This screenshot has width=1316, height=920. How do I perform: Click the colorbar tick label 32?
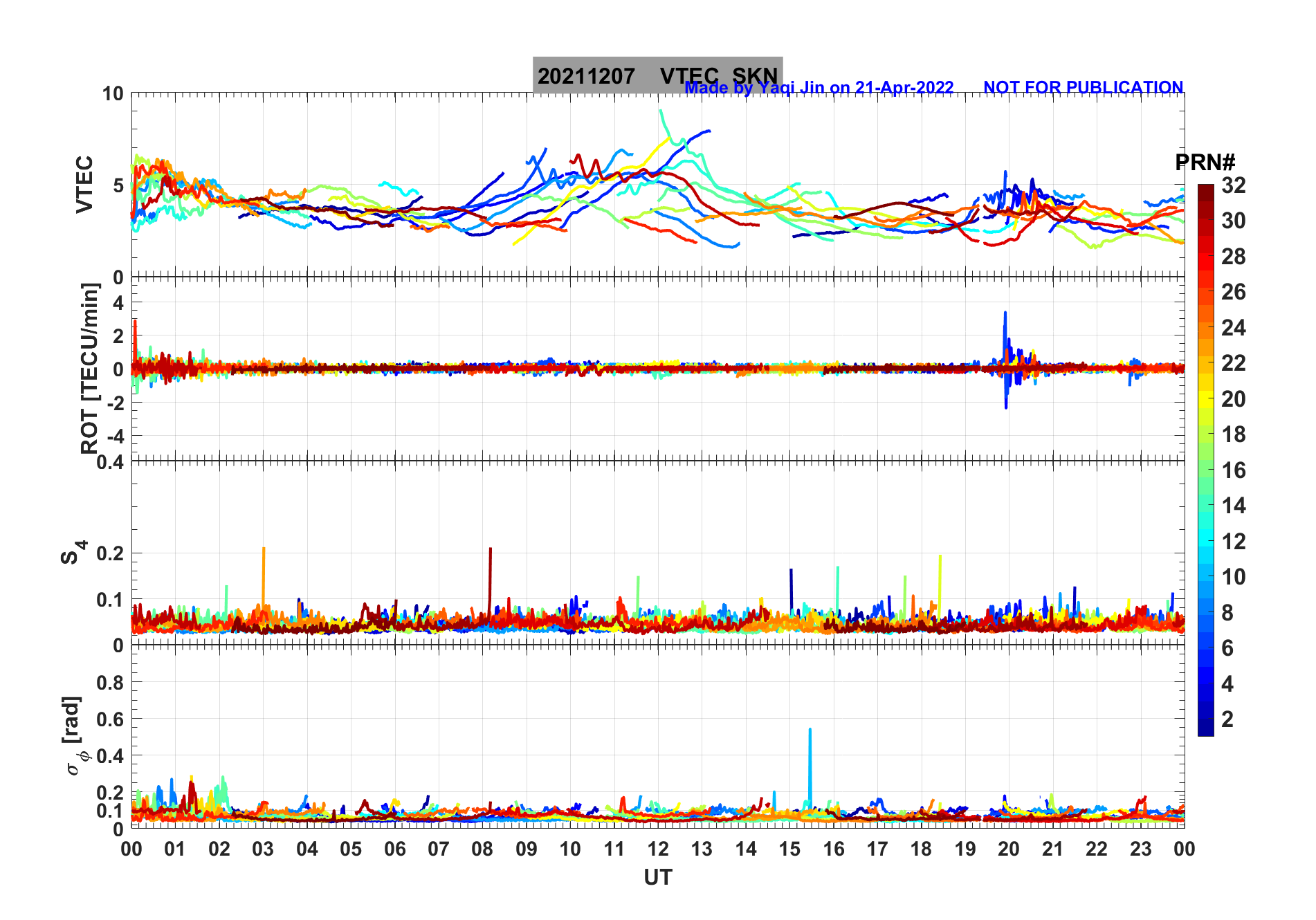1234,185
